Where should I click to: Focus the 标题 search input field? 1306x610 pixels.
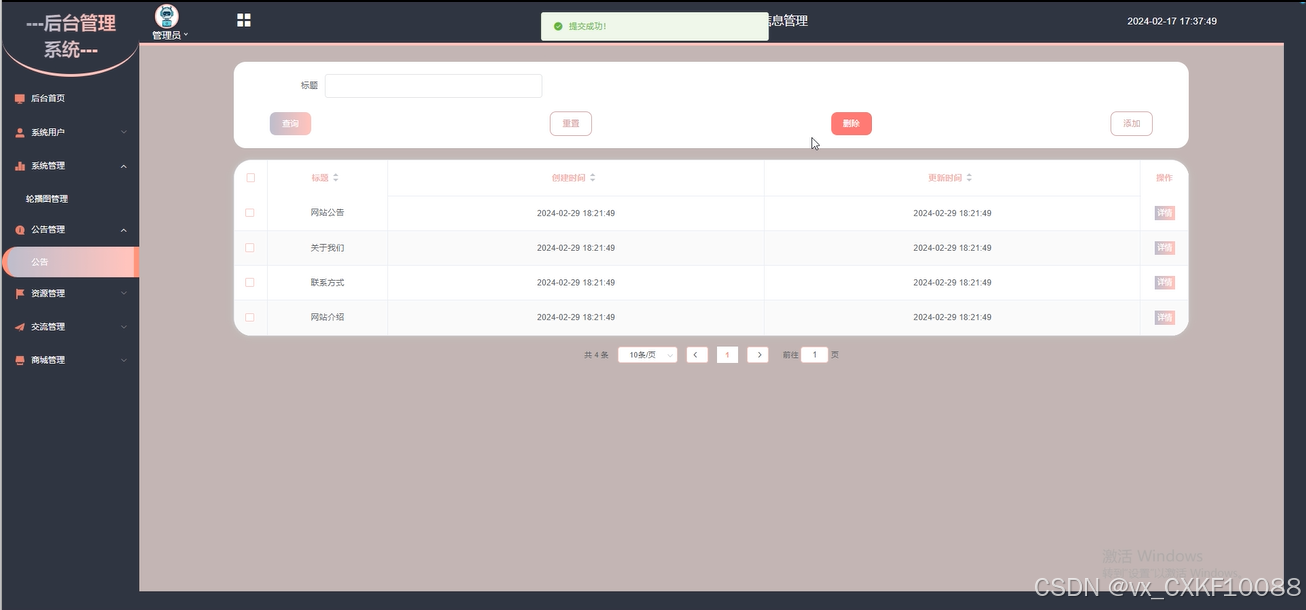pyautogui.click(x=433, y=86)
